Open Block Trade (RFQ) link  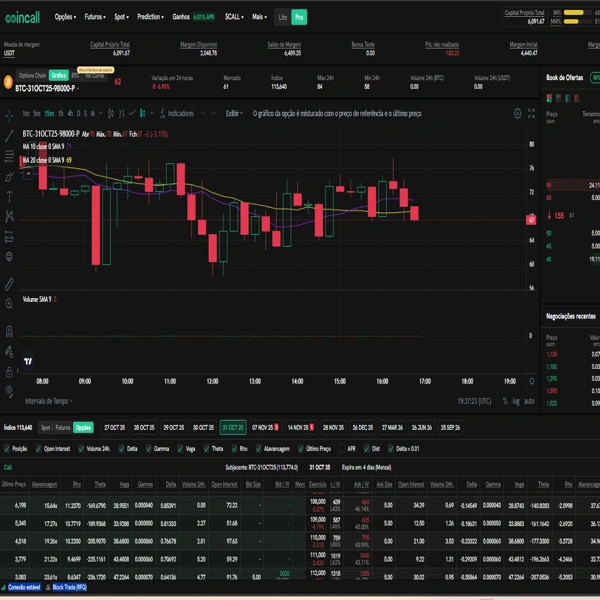point(69,587)
